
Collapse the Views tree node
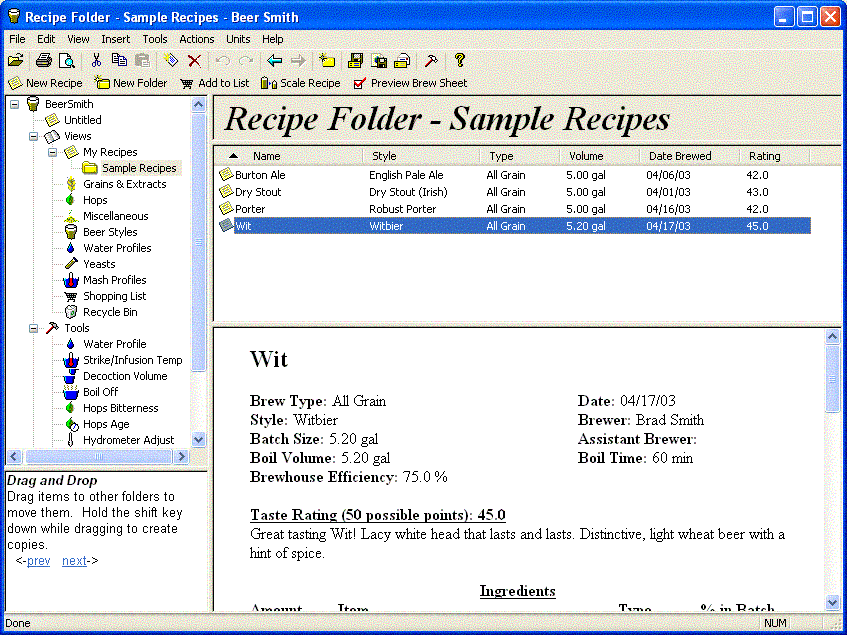coord(33,136)
